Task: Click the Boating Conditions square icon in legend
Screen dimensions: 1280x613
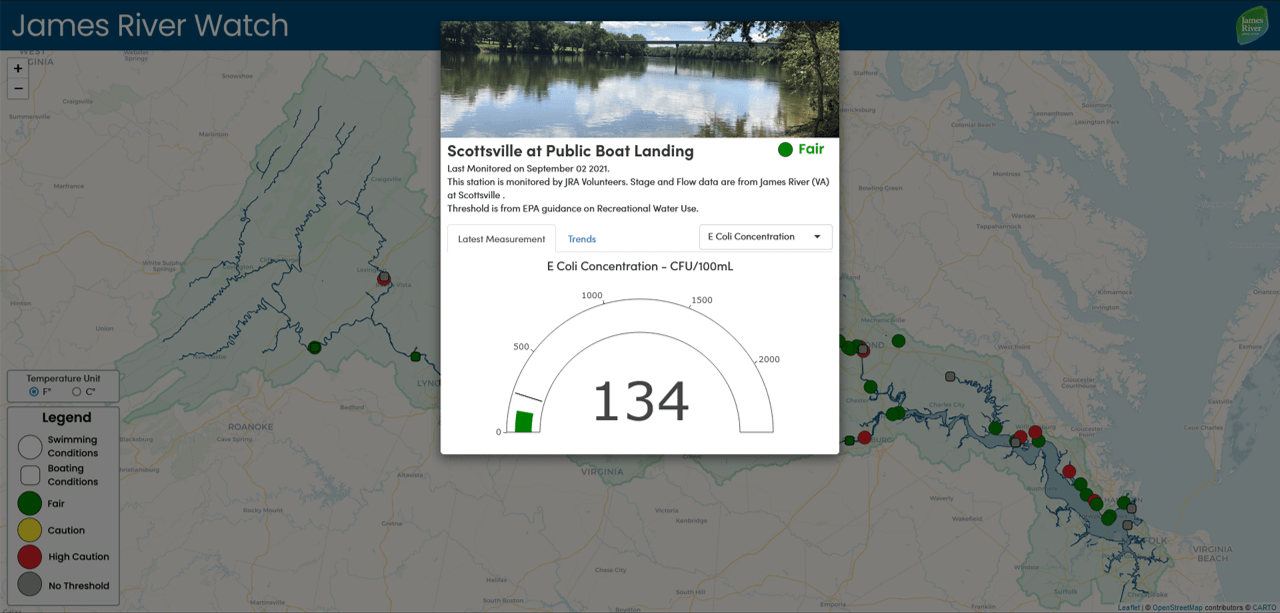Action: click(x=30, y=475)
